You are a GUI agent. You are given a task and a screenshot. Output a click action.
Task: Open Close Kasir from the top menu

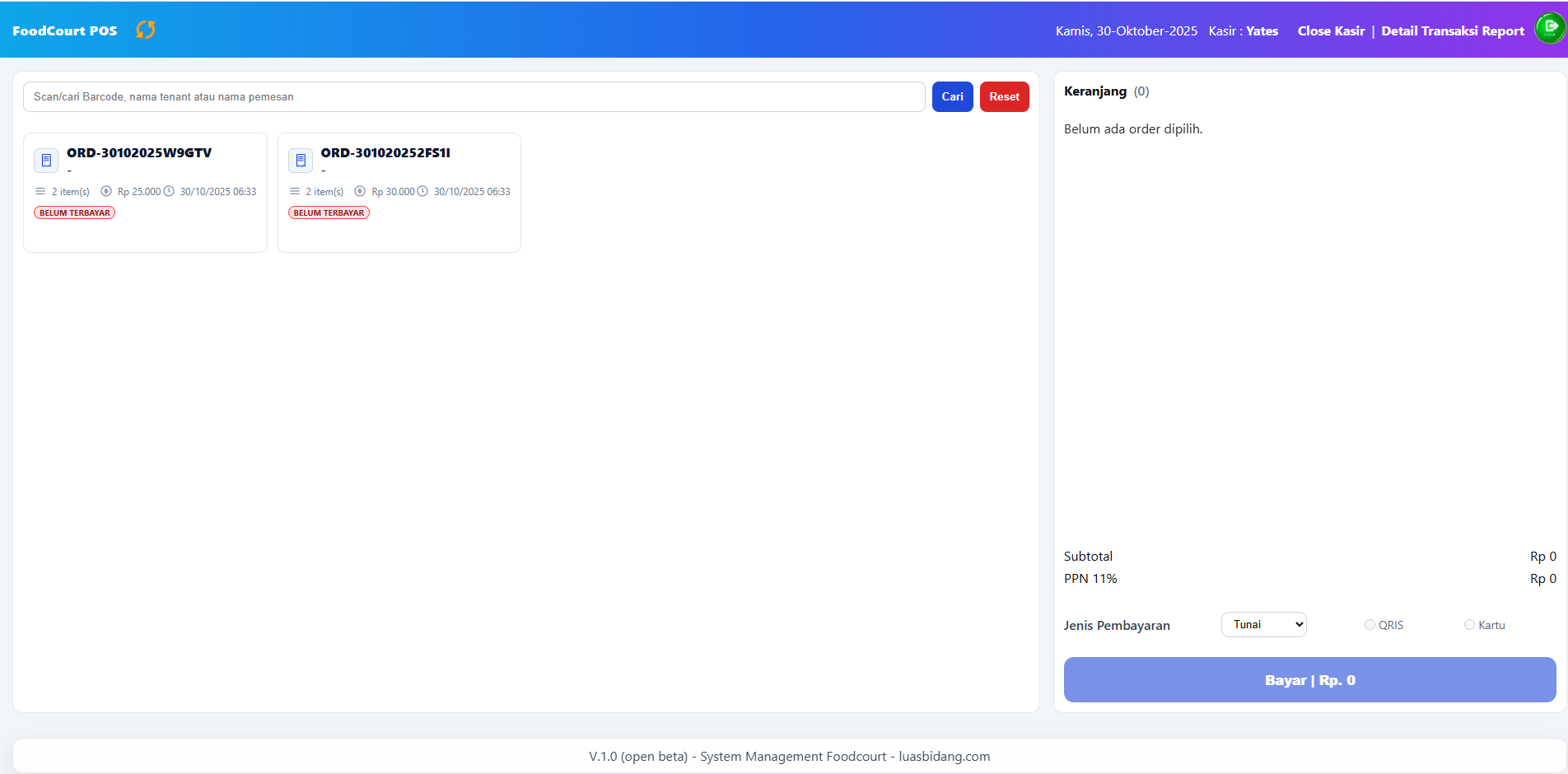click(x=1330, y=30)
